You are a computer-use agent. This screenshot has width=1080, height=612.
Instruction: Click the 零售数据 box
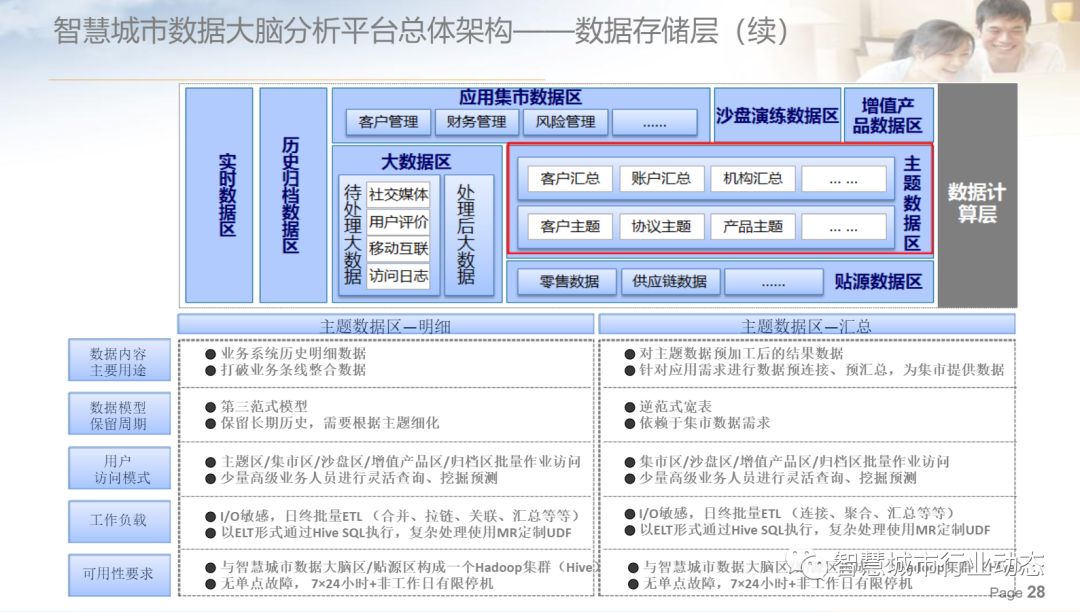coord(569,282)
